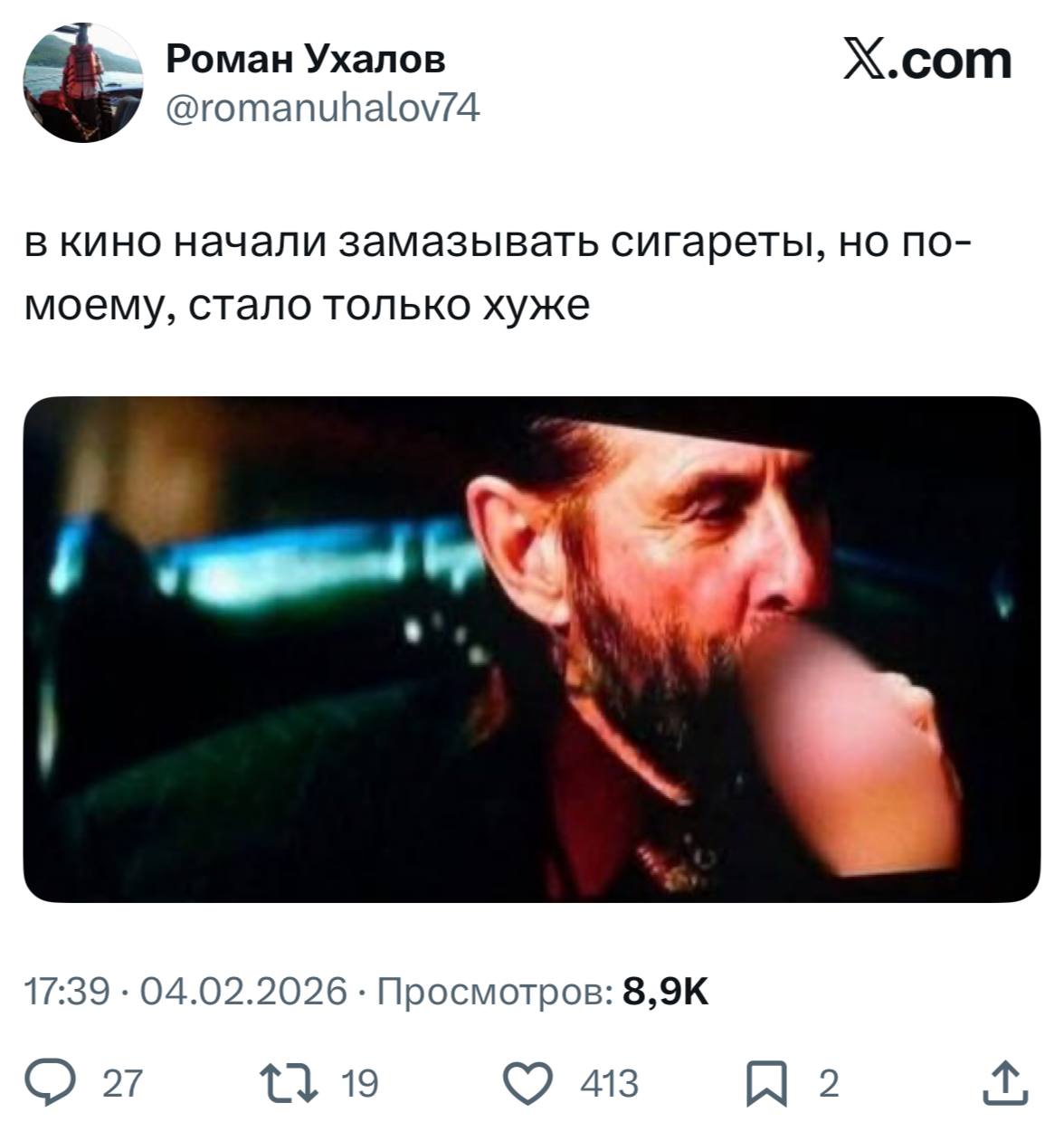The width and height of the screenshot is (1064, 1141).
Task: Click the display name Роман Ухалов
Action: [305, 60]
